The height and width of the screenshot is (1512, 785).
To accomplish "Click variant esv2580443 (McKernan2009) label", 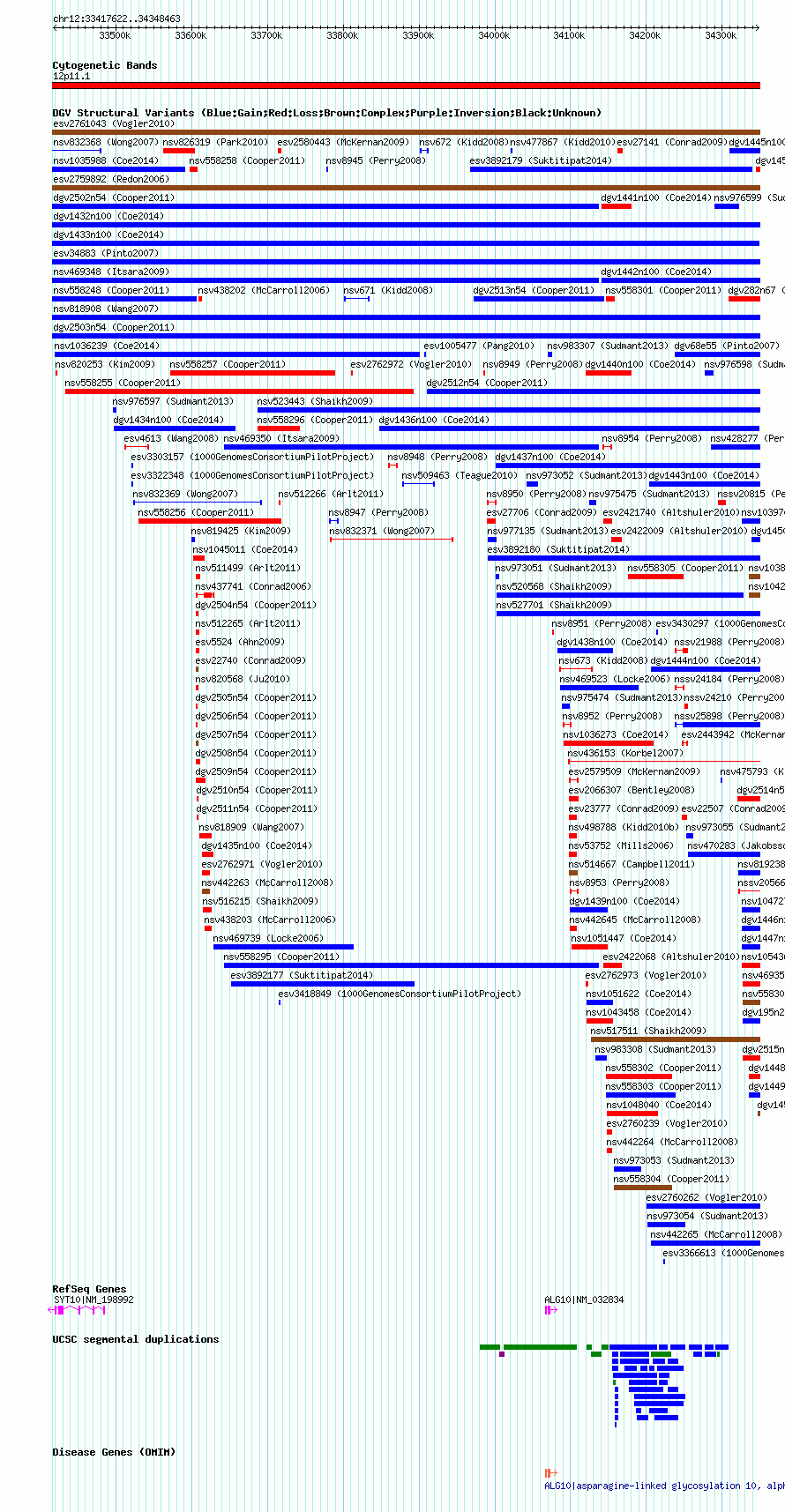I will pos(343,142).
